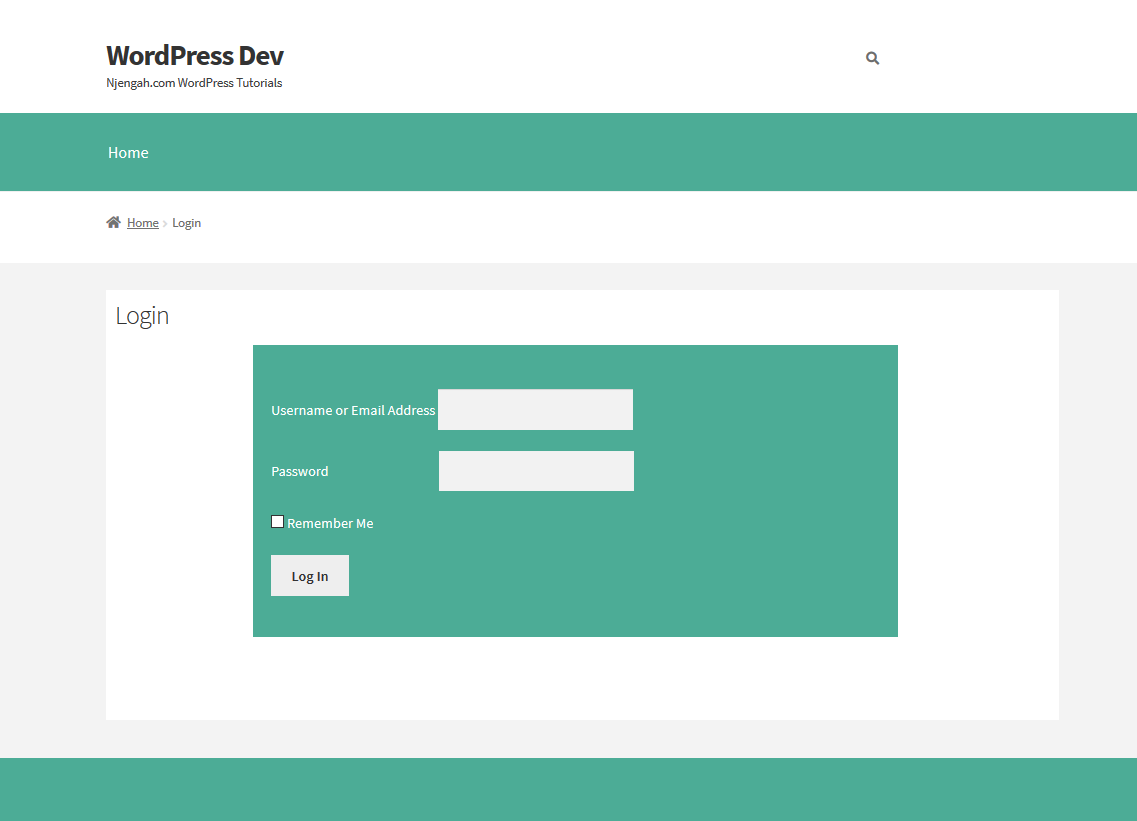This screenshot has width=1137, height=821.
Task: Click the Remember Me label text
Action: [330, 524]
